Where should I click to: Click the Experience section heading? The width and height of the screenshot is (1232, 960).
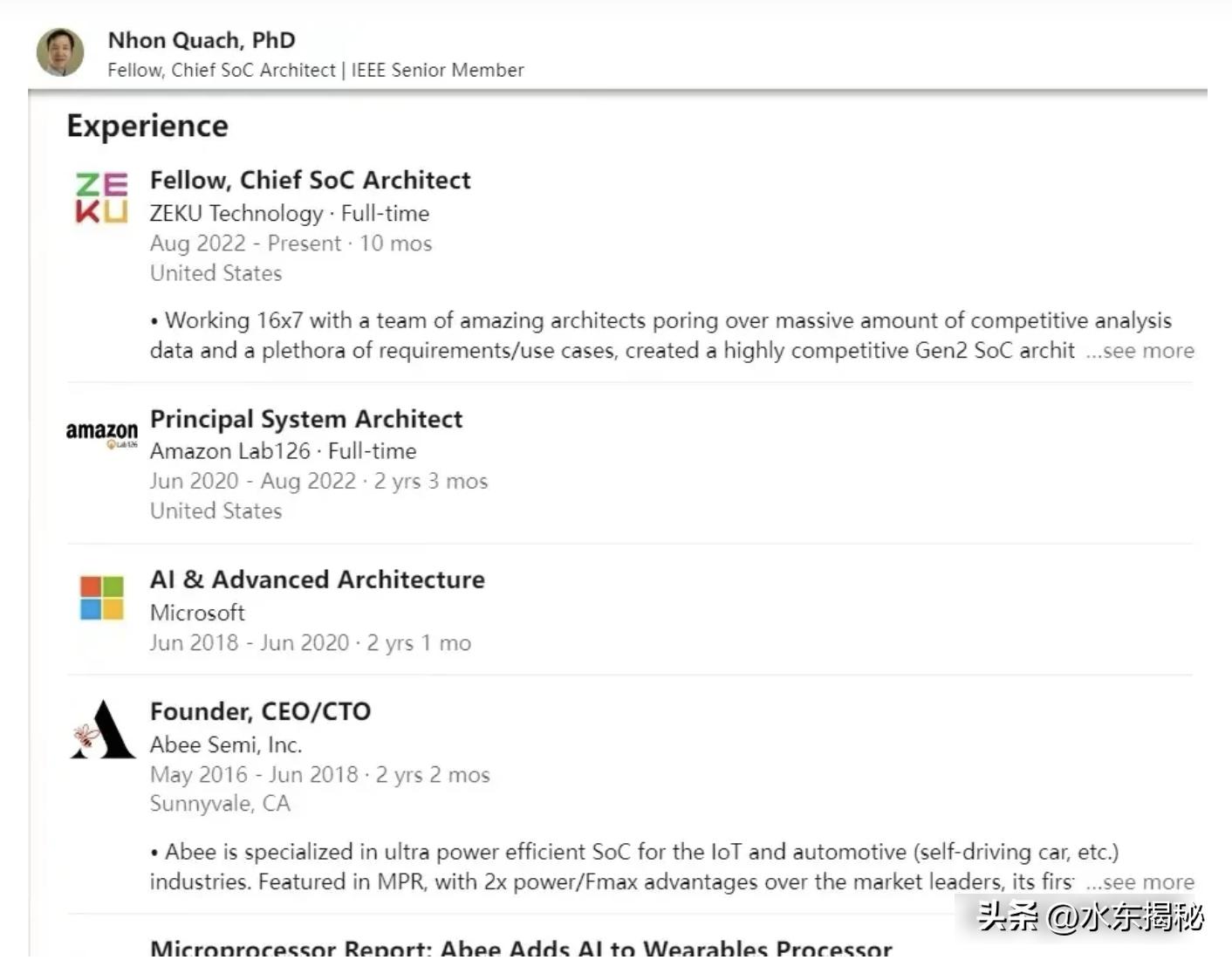147,126
